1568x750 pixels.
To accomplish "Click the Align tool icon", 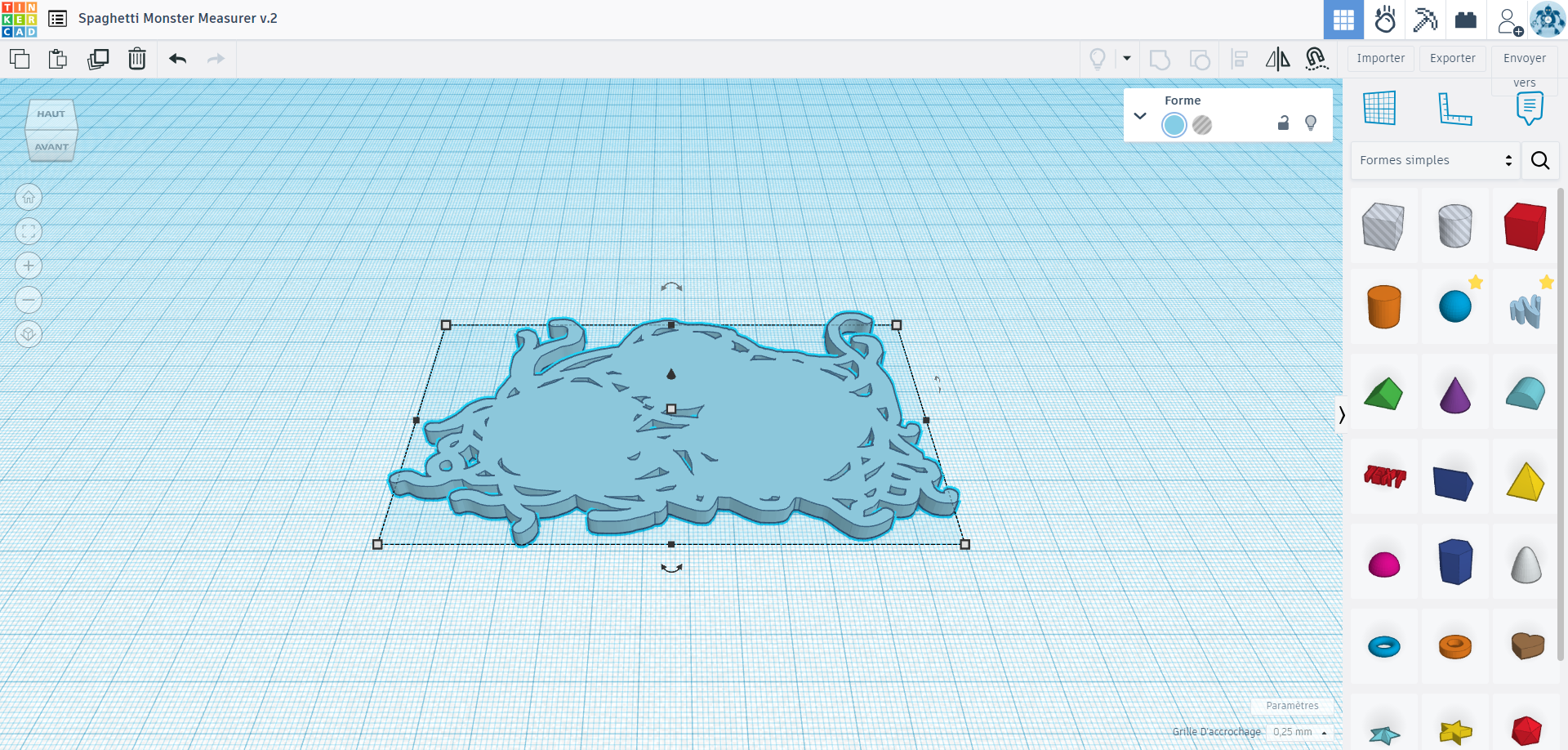I will tap(1240, 59).
